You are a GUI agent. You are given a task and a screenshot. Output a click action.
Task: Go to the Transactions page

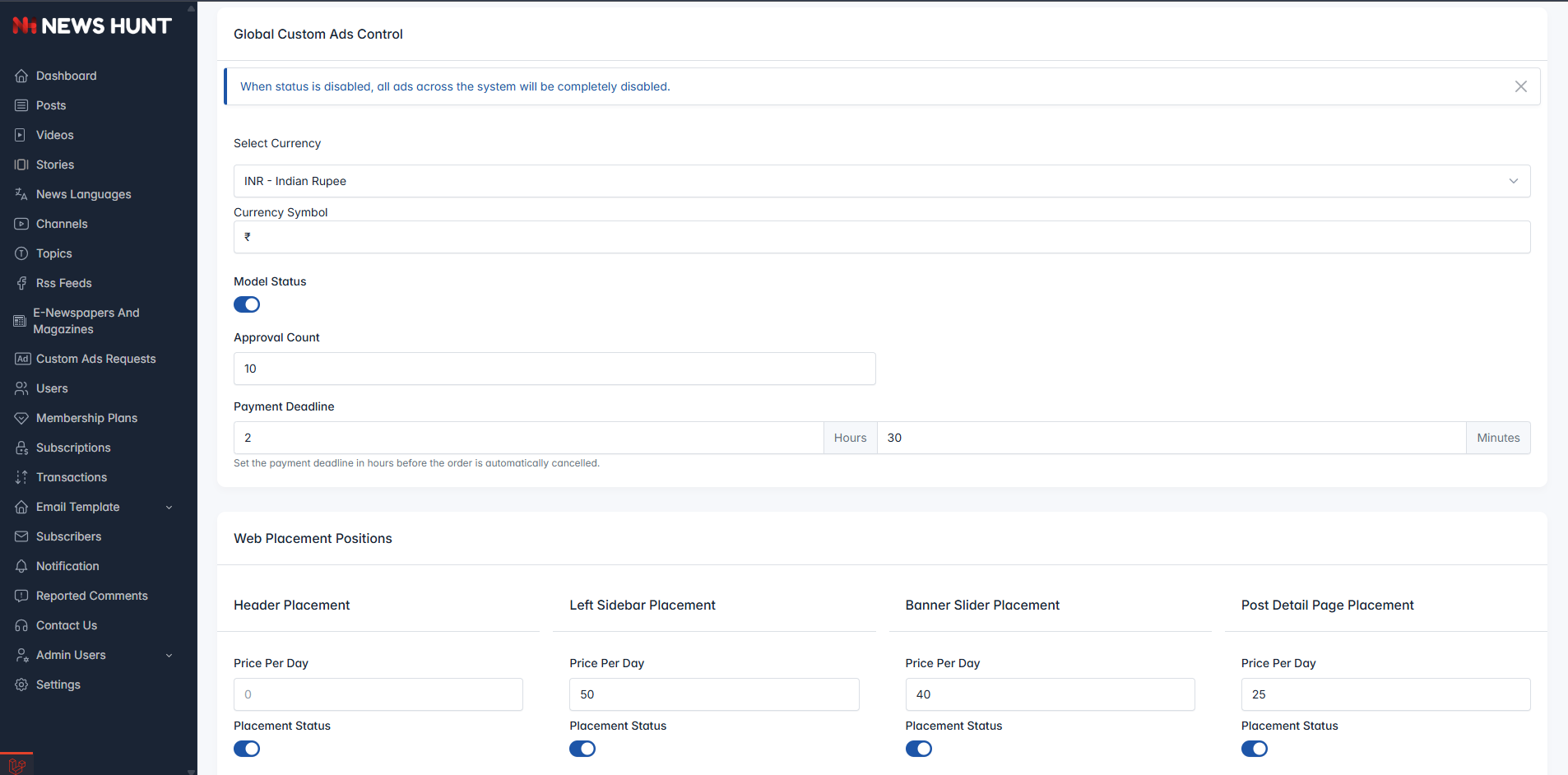(72, 477)
